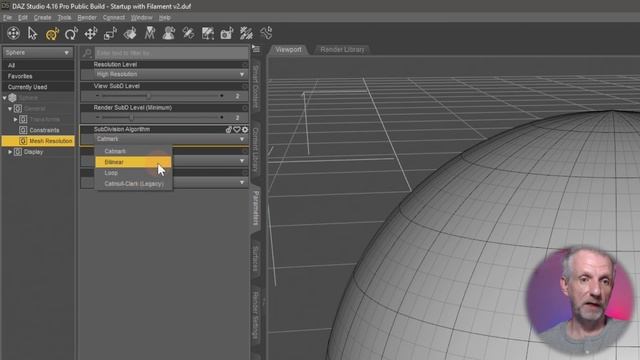This screenshot has width=640, height=360.
Task: Open the File menu
Action: point(7,18)
